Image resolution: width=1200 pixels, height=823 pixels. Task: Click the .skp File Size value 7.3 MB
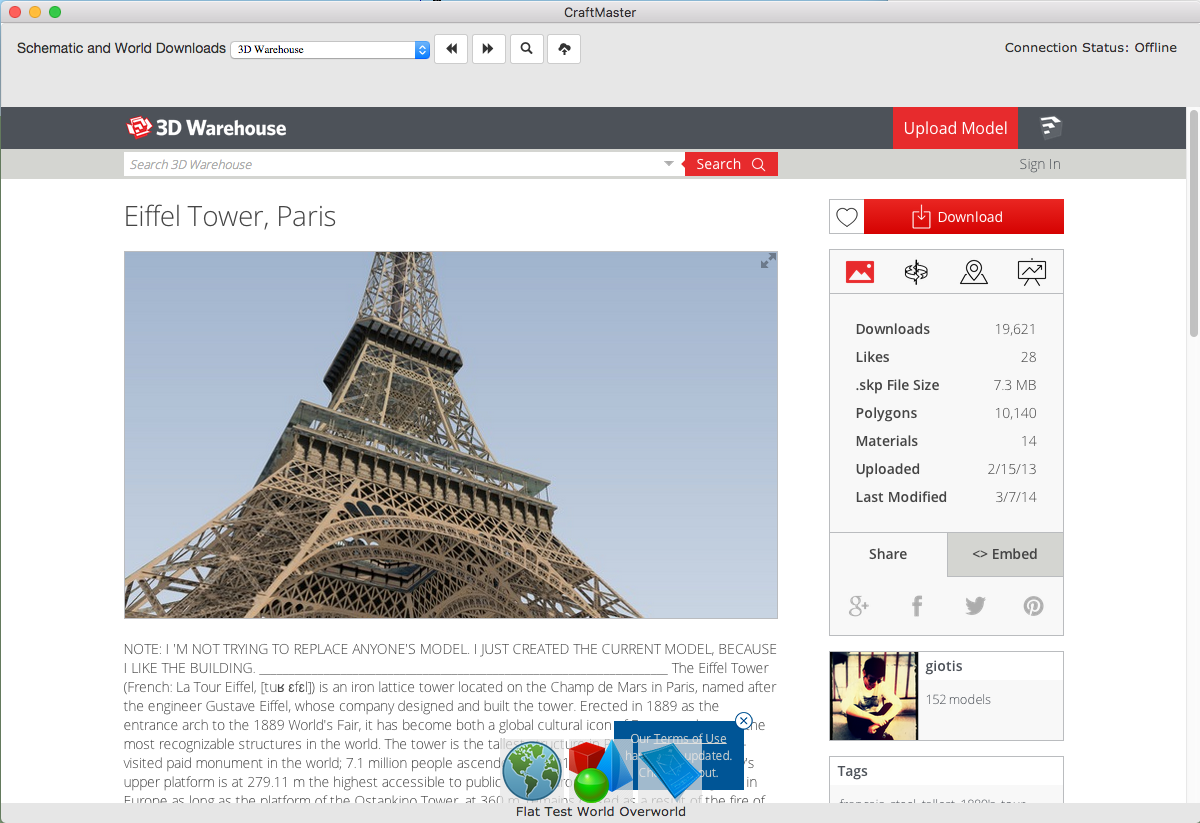click(x=1015, y=385)
